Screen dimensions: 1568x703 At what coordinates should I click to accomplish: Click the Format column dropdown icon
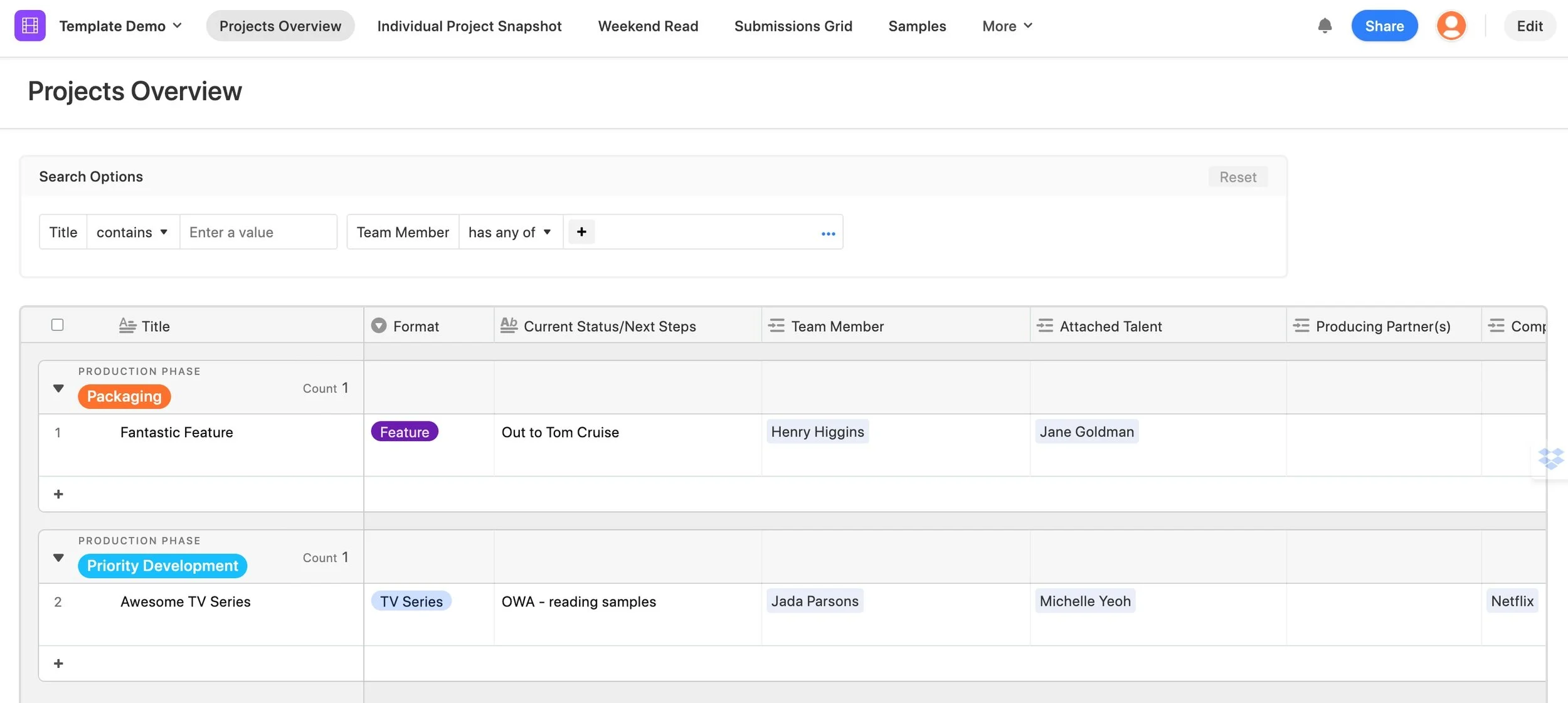pos(379,325)
